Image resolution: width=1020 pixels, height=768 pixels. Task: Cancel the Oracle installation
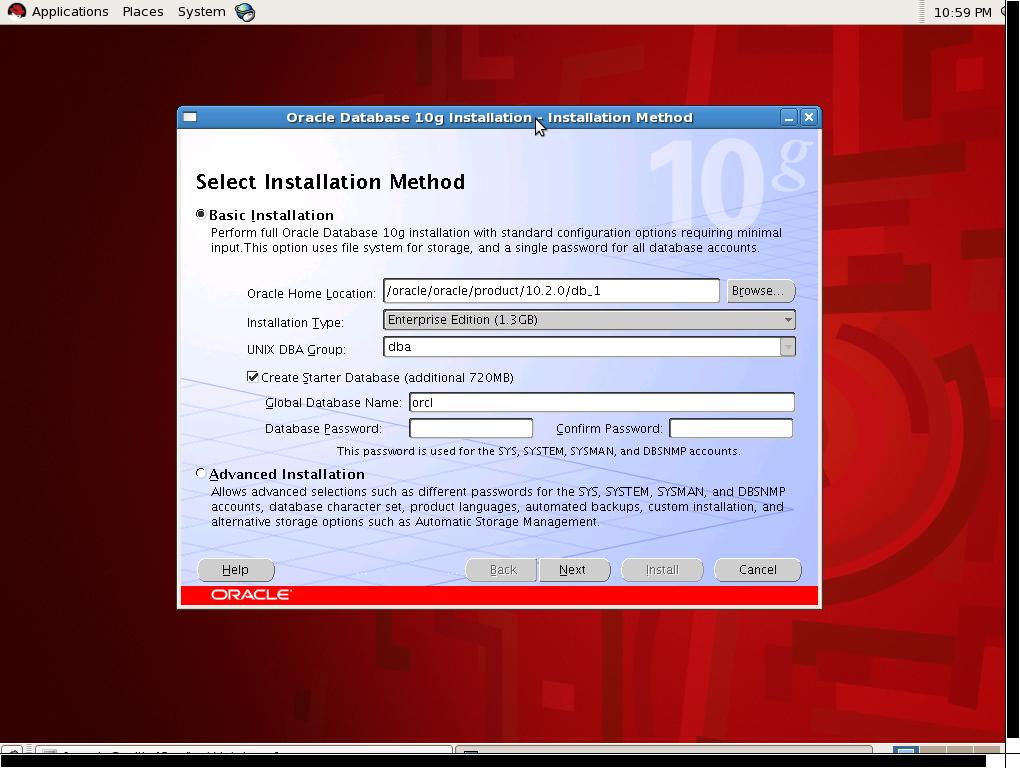point(758,570)
